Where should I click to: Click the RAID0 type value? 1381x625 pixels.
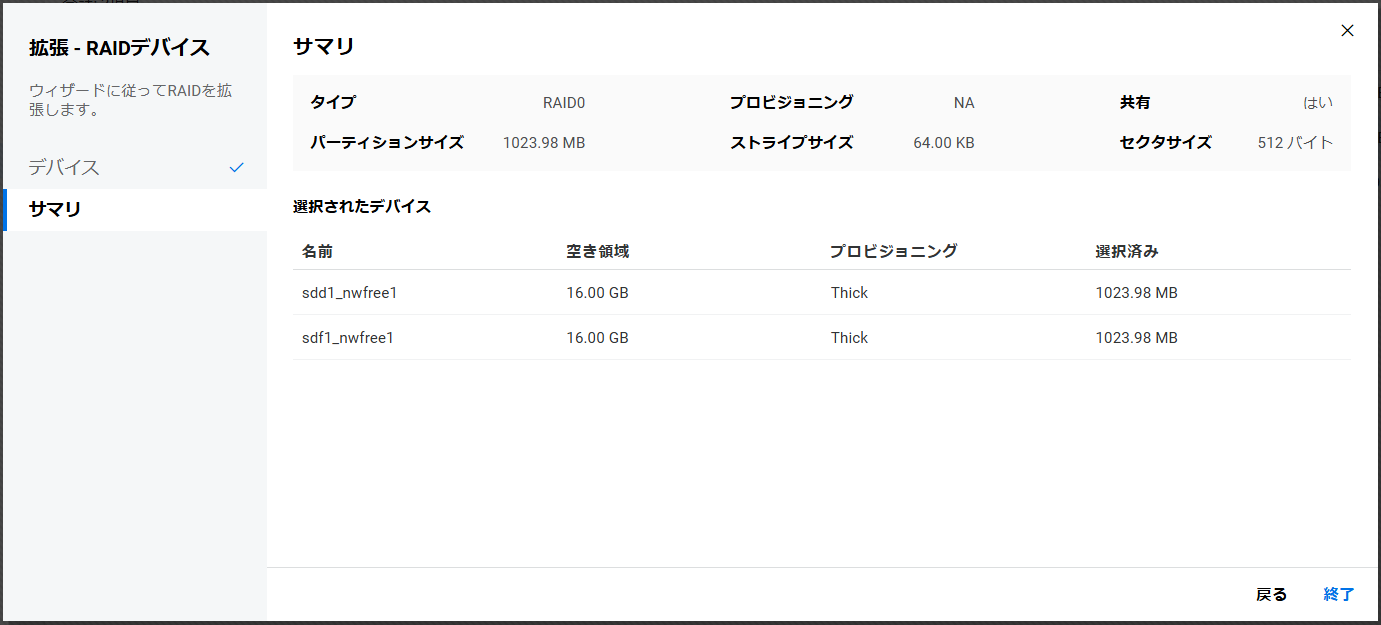(564, 102)
